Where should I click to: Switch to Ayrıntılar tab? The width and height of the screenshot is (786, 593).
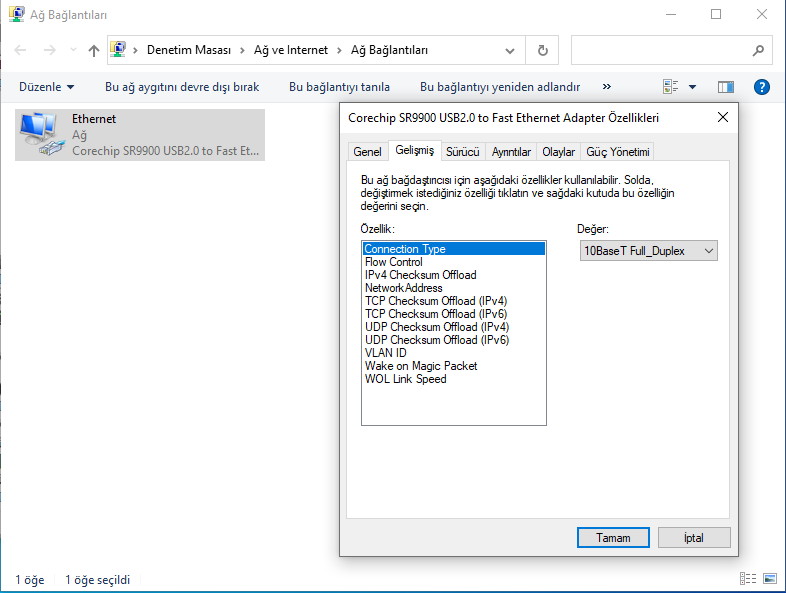511,152
